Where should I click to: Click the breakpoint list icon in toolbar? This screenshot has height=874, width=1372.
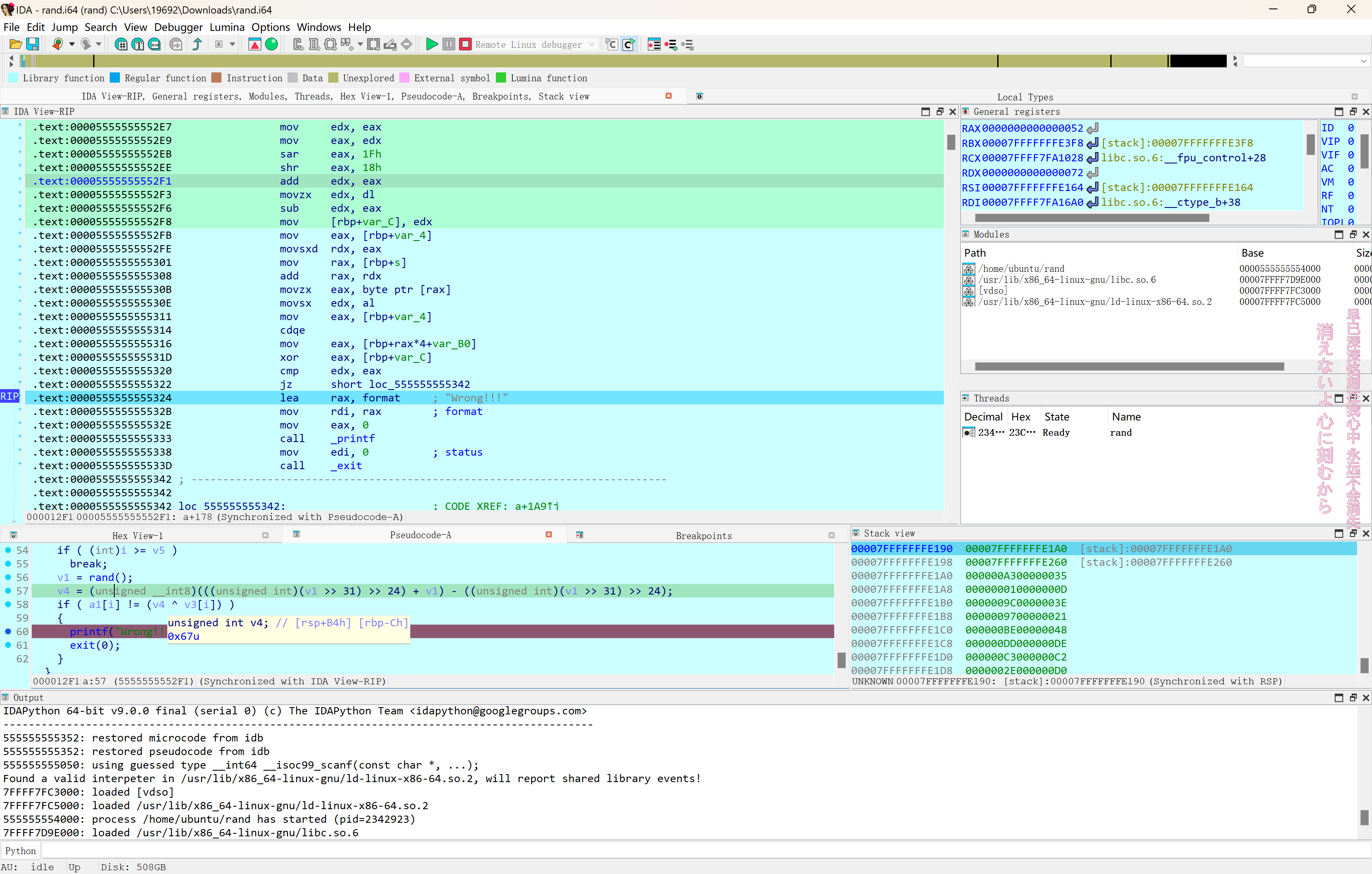[x=654, y=44]
